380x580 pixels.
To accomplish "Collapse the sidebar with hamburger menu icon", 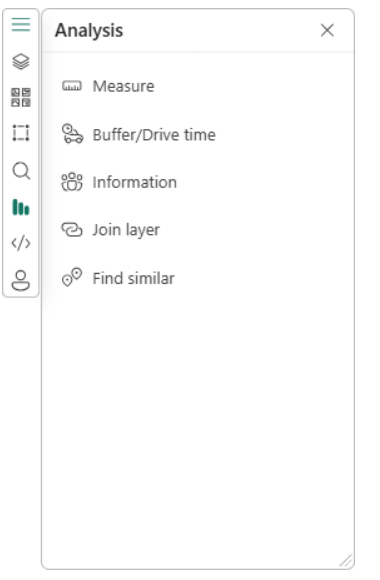I will click(21, 25).
